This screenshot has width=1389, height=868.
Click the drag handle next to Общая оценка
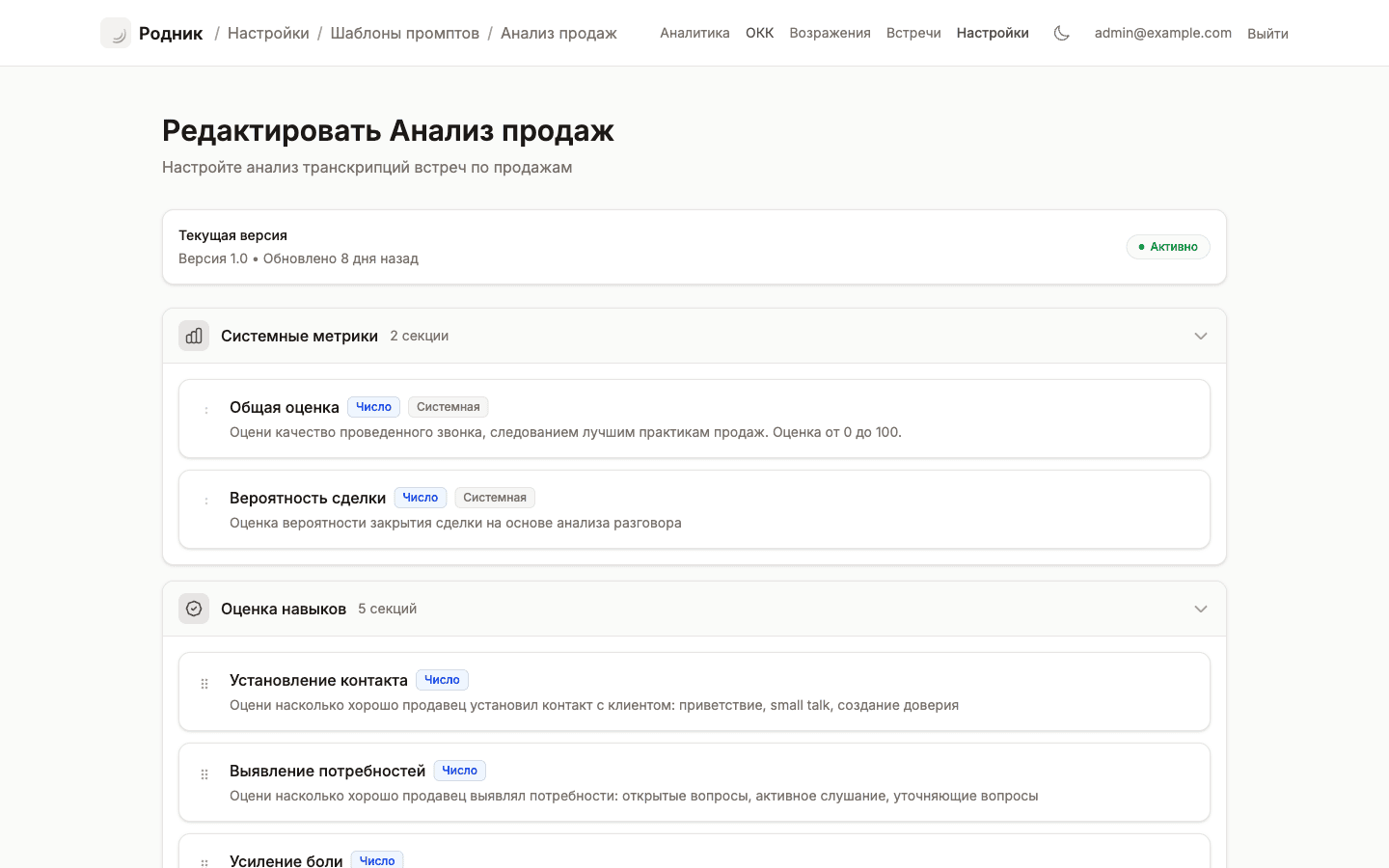[205, 408]
